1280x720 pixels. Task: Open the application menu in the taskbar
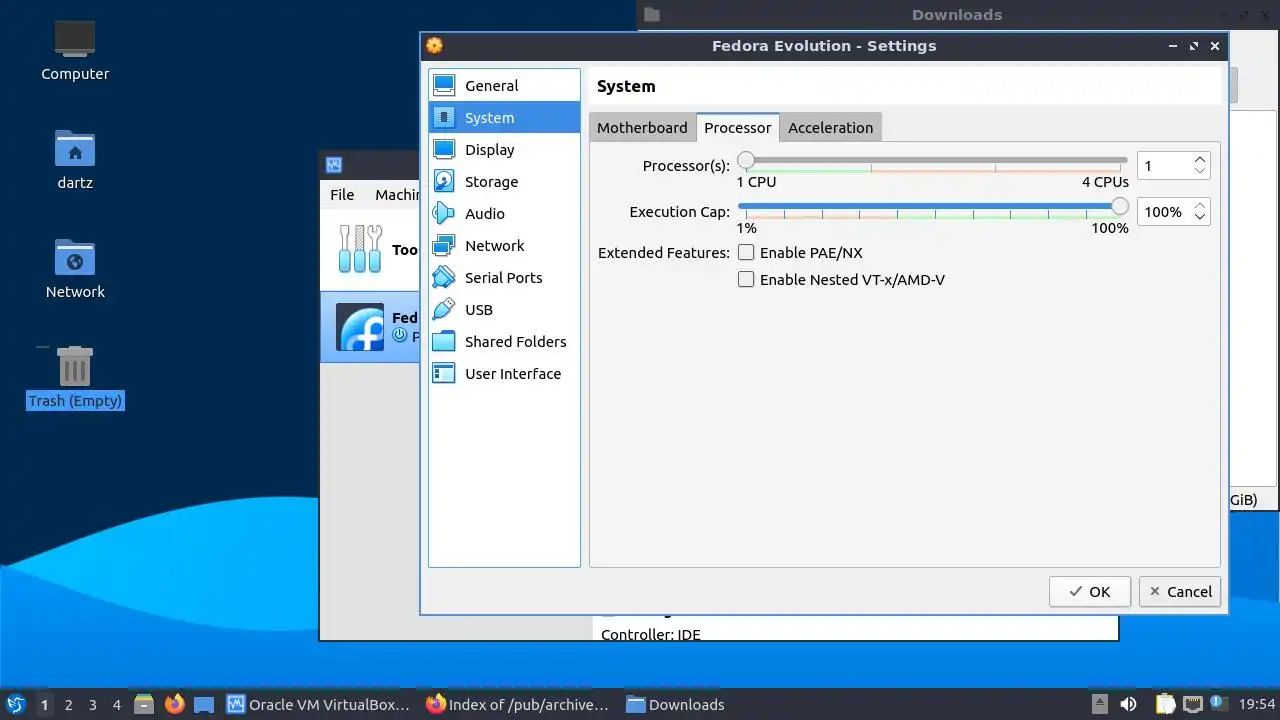click(15, 704)
